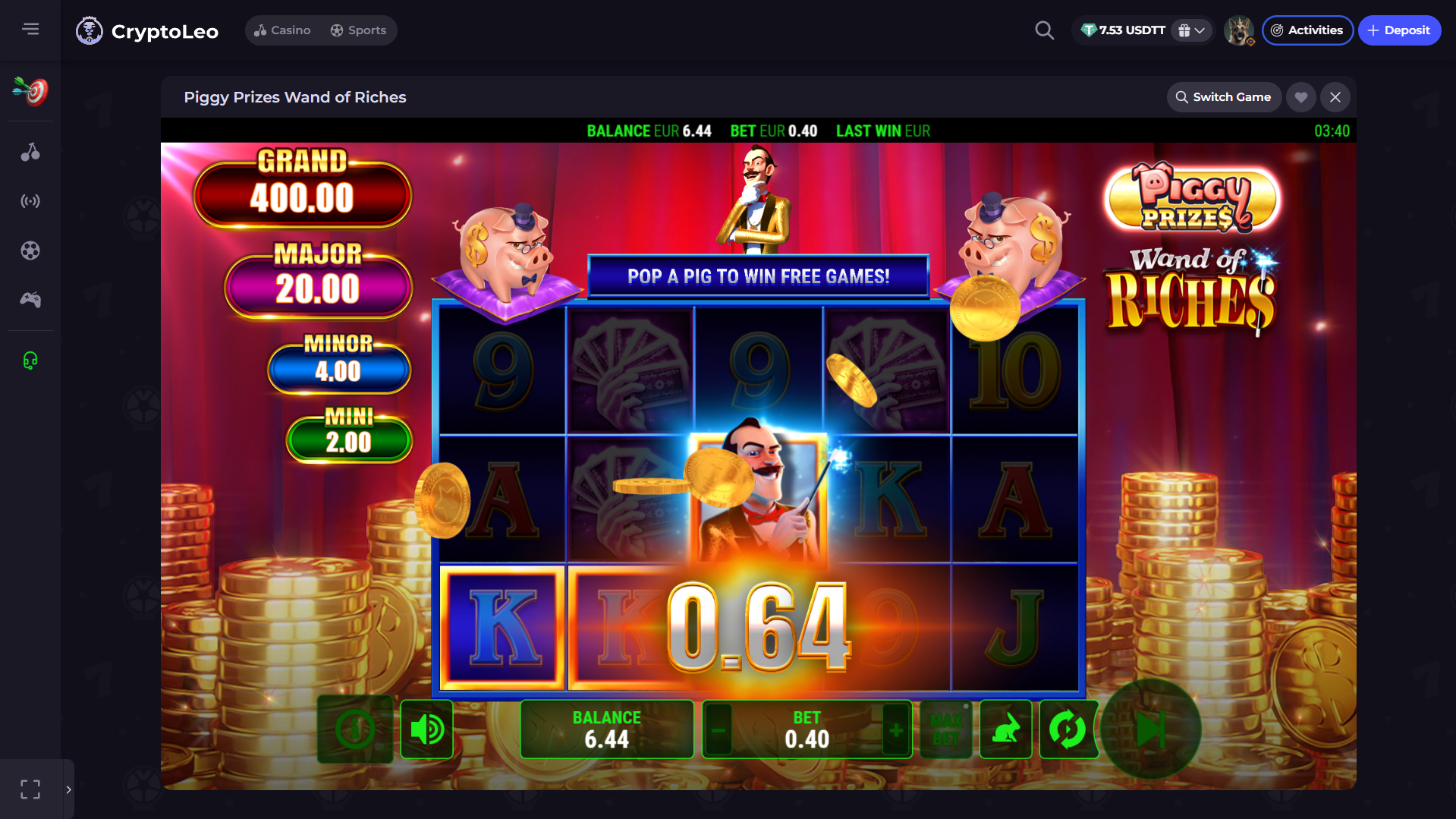
Task: Mute the game sound
Action: pos(426,729)
